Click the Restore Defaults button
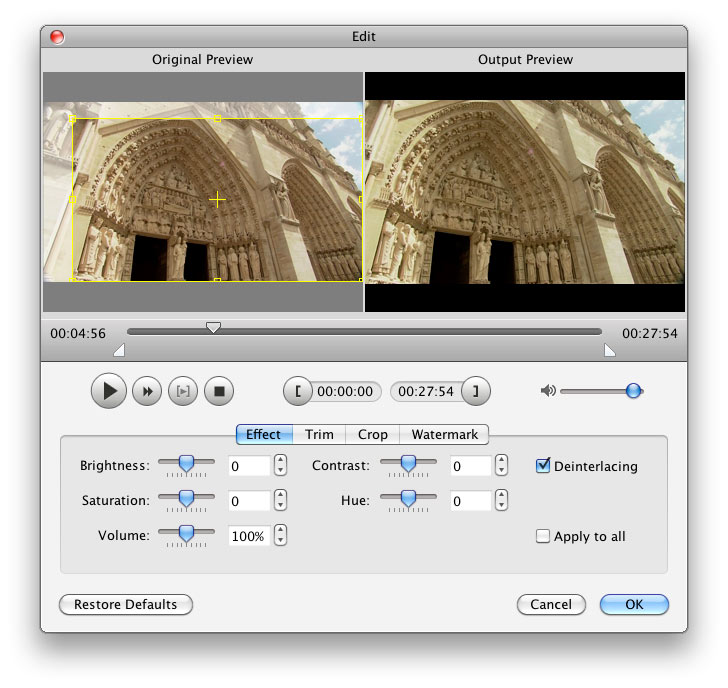This screenshot has height=688, width=728. pyautogui.click(x=126, y=604)
